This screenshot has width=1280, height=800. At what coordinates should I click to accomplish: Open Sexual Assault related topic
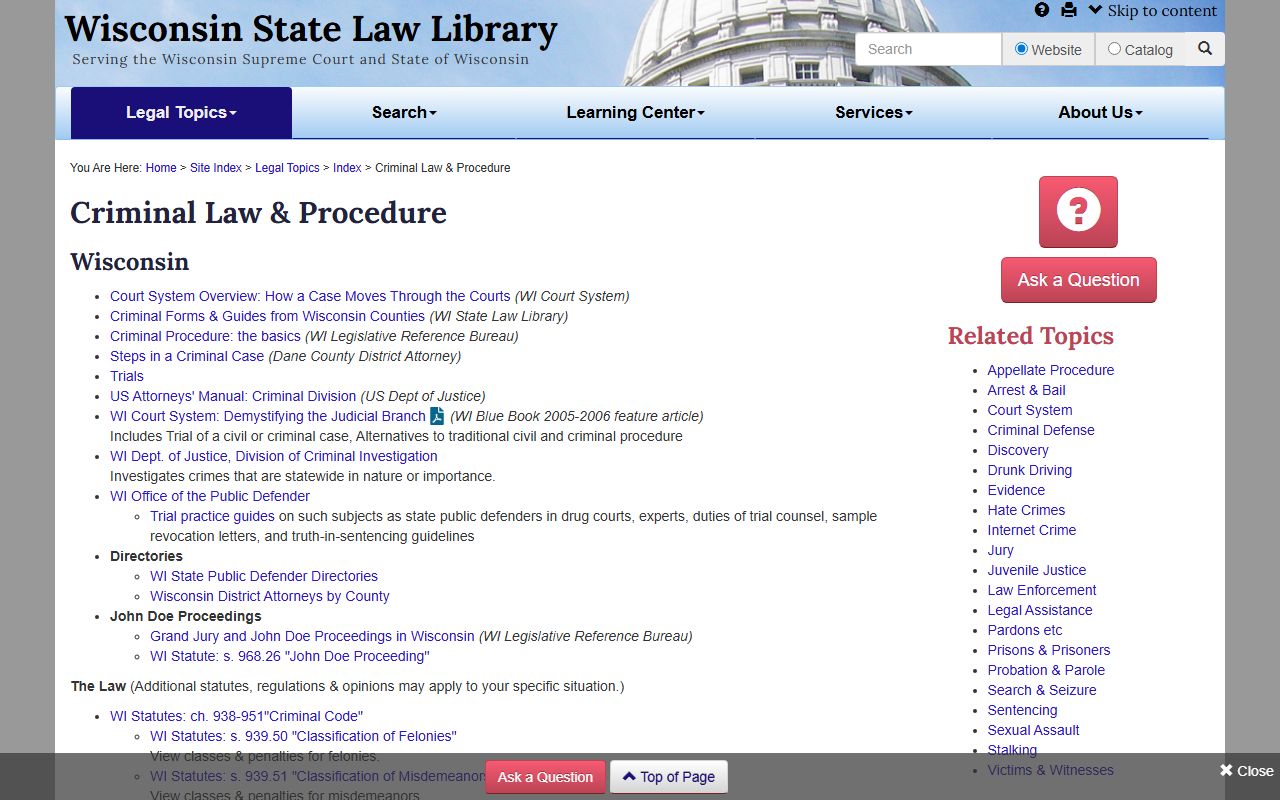[1034, 730]
